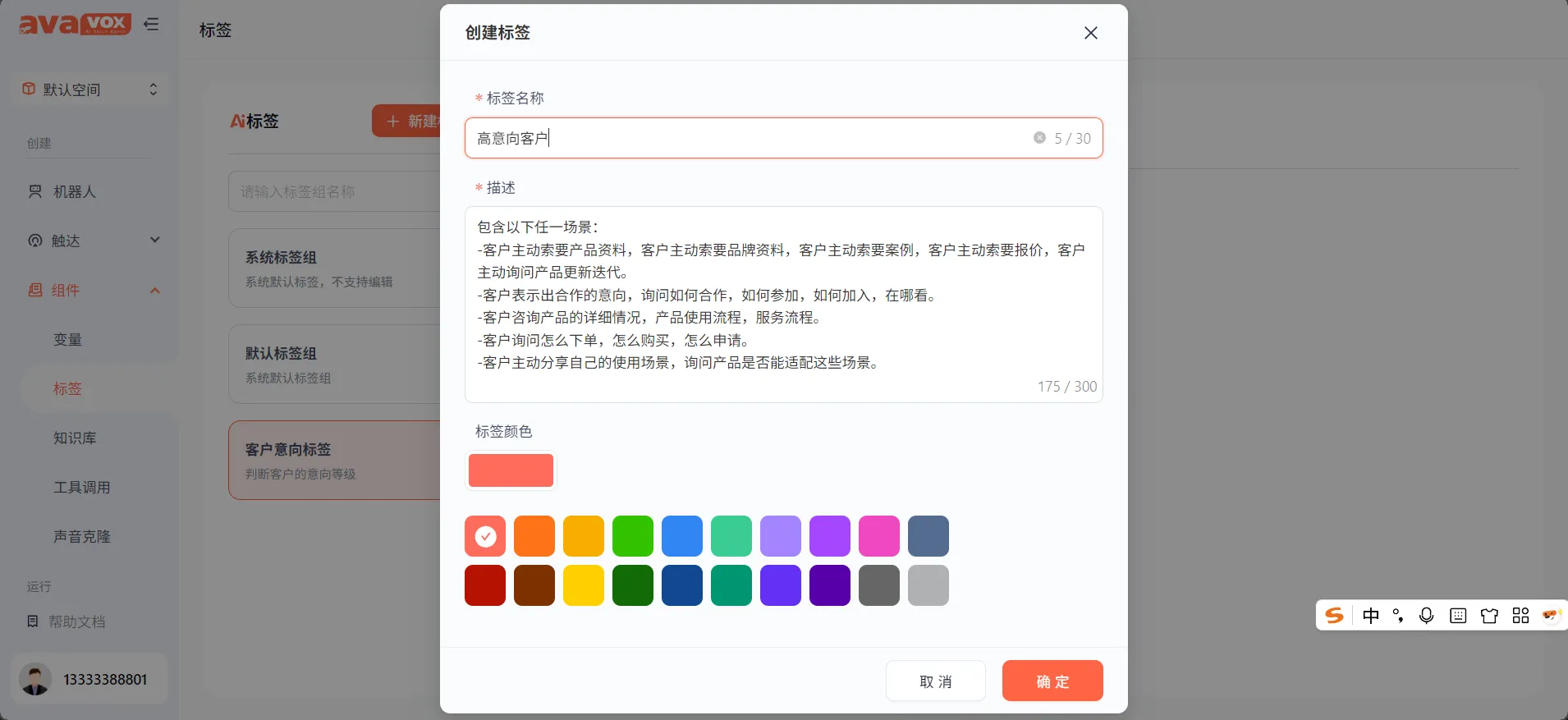
Task: Toggle Chinese/English mode in IME toolbar
Action: pyautogui.click(x=1371, y=616)
